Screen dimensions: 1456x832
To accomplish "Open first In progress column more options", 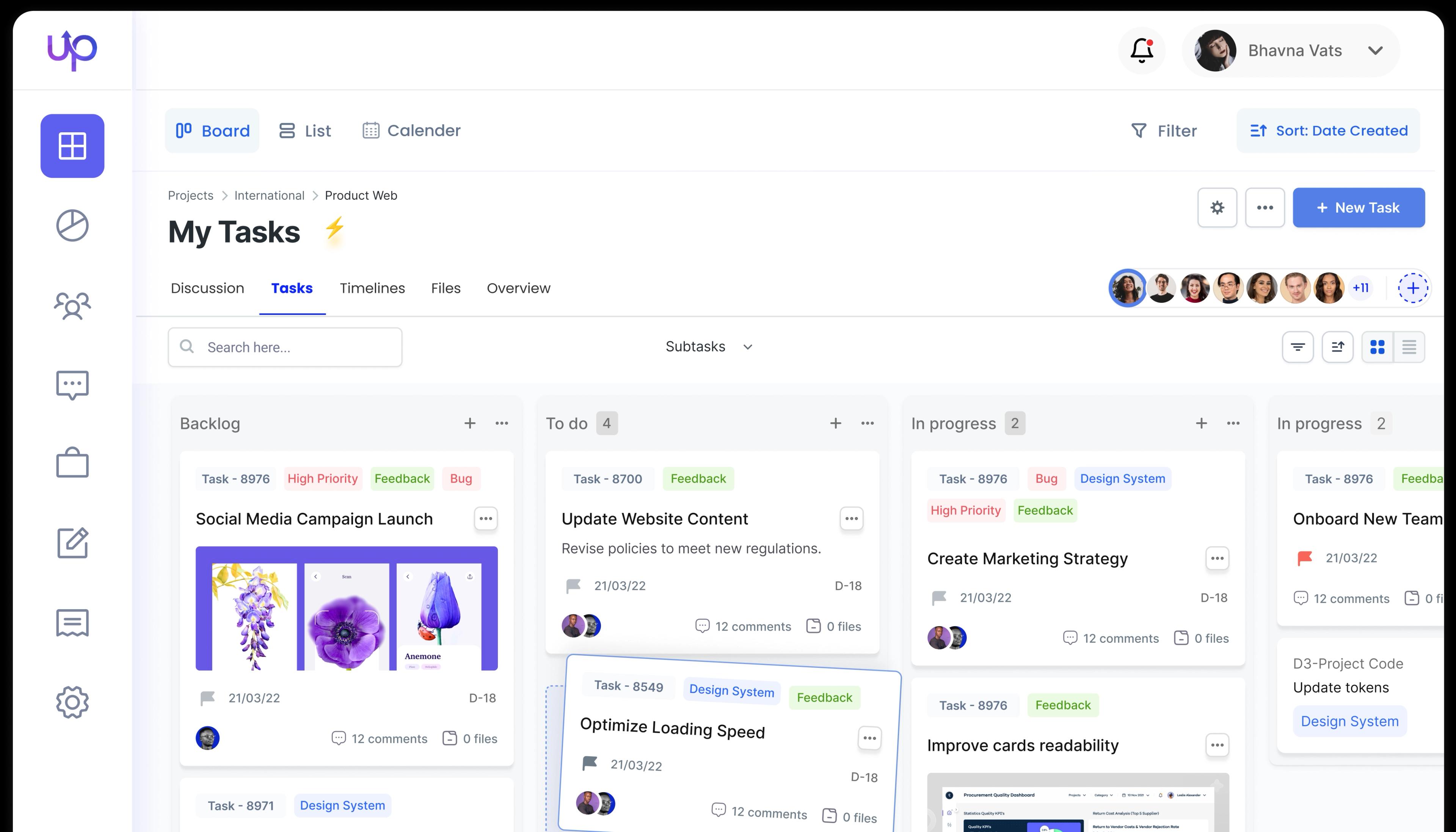I will 1233,423.
